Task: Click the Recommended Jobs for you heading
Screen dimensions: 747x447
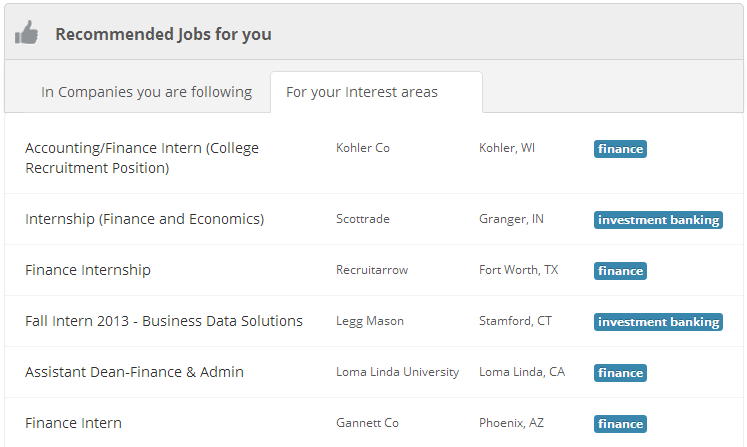Action: click(x=163, y=34)
